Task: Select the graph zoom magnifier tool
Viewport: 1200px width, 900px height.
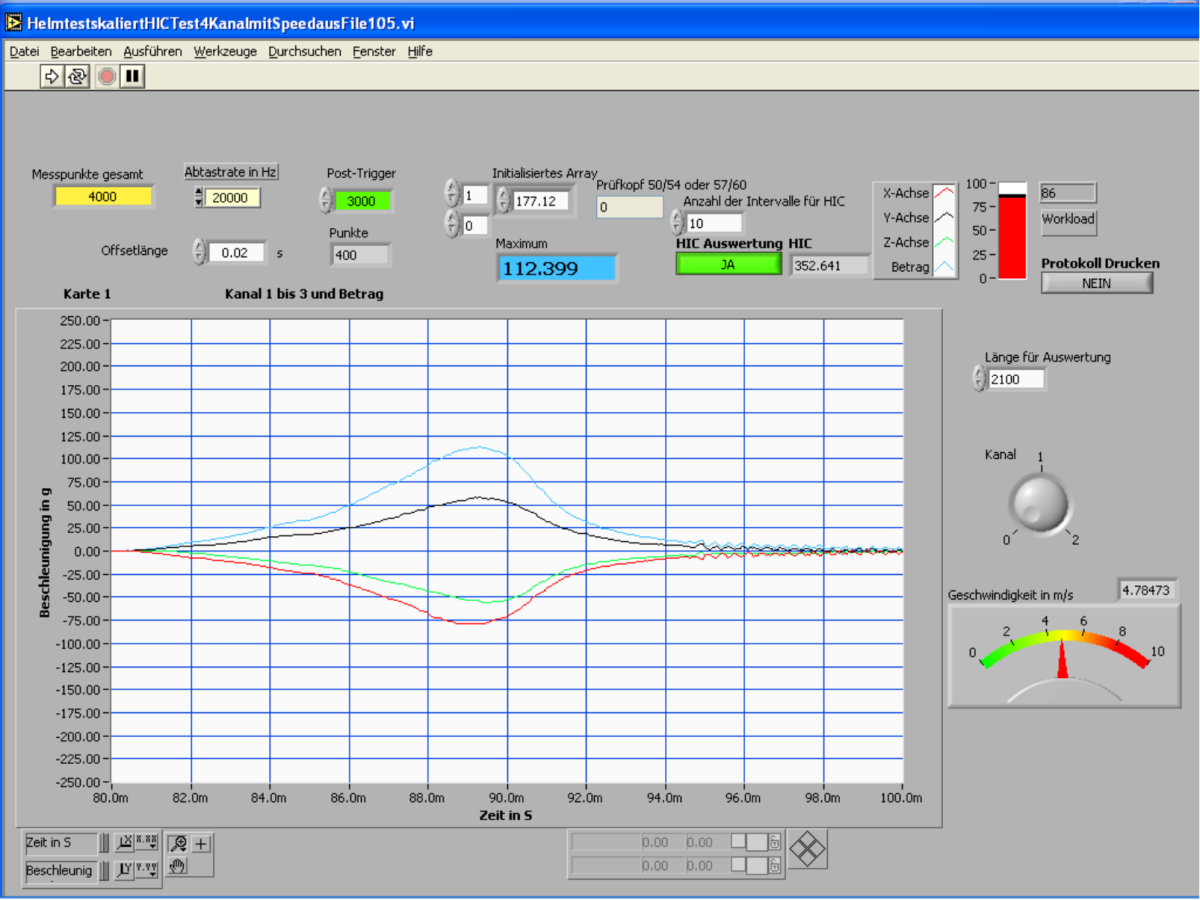Action: (179, 843)
